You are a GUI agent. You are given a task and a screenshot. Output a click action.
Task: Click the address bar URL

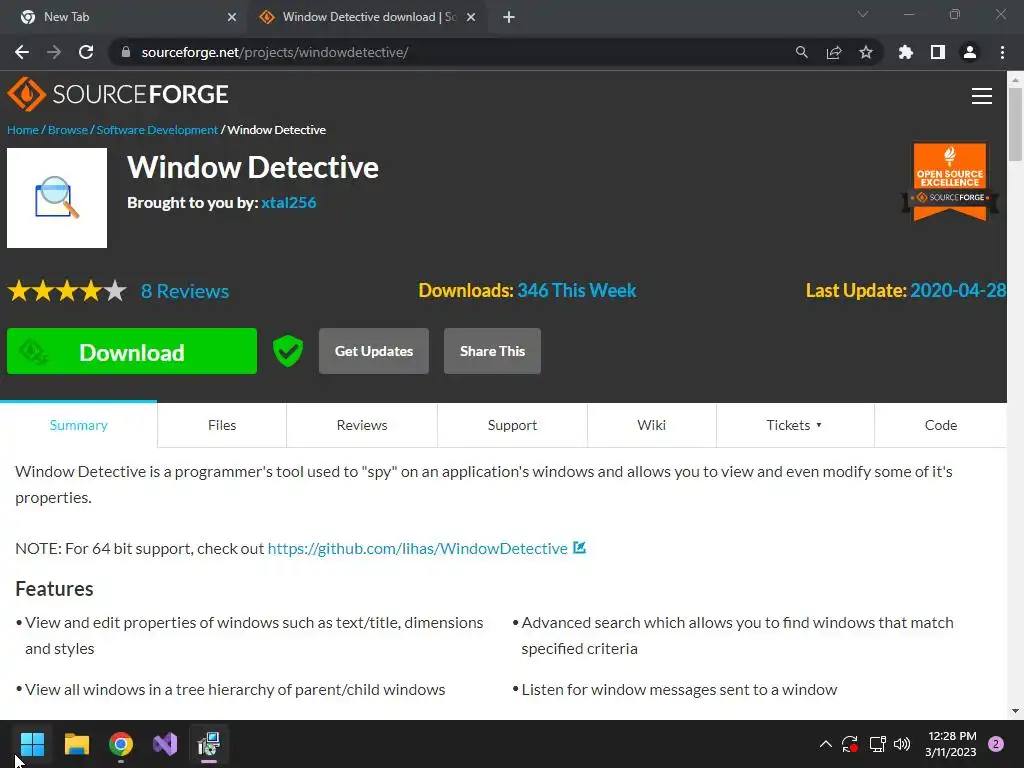click(275, 52)
